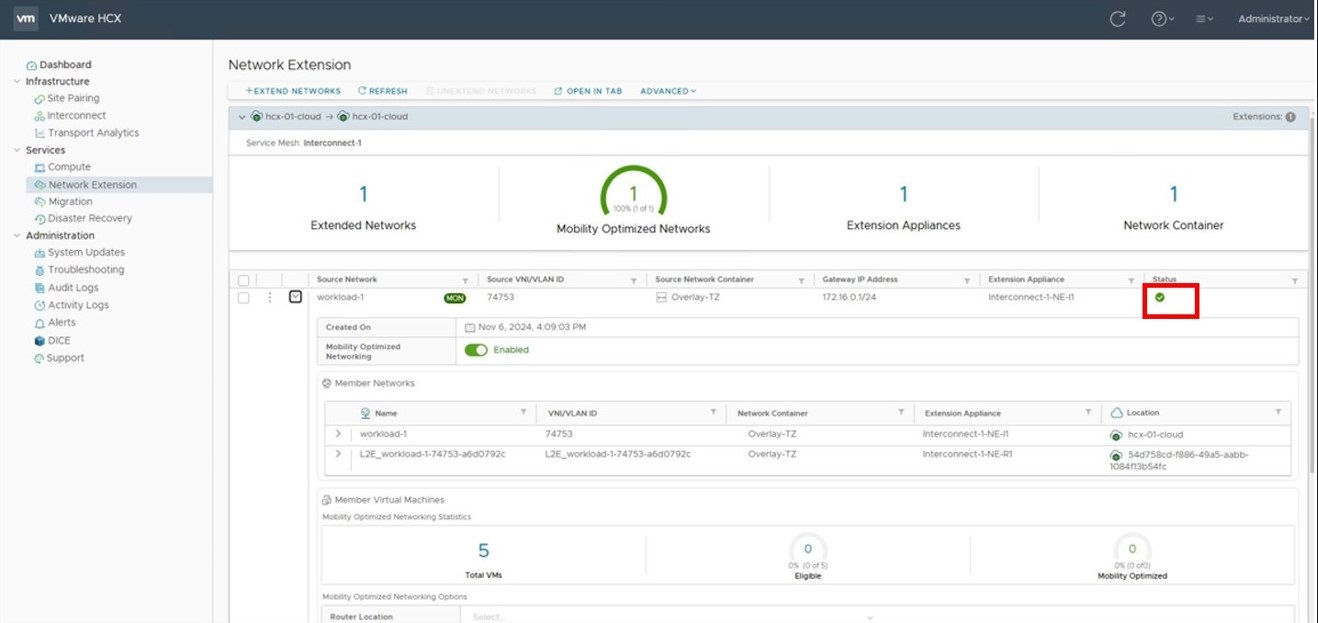Collapse the workload-1 row details

coord(295,297)
